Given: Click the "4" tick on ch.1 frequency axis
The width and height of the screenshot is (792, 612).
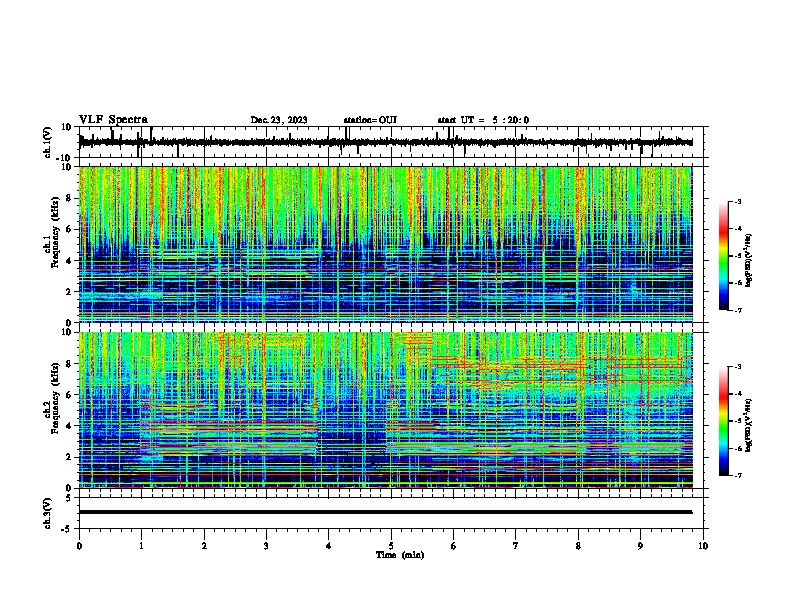Looking at the screenshot, I should point(70,261).
